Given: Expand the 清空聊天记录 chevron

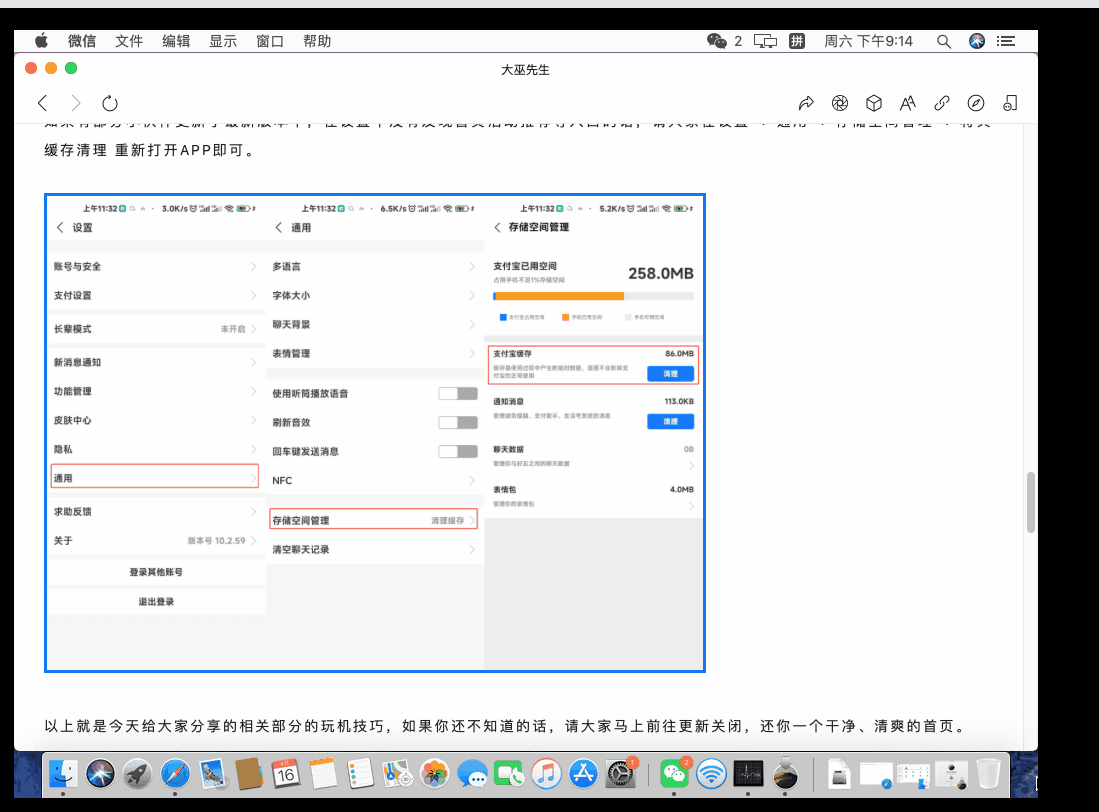Looking at the screenshot, I should (x=473, y=548).
